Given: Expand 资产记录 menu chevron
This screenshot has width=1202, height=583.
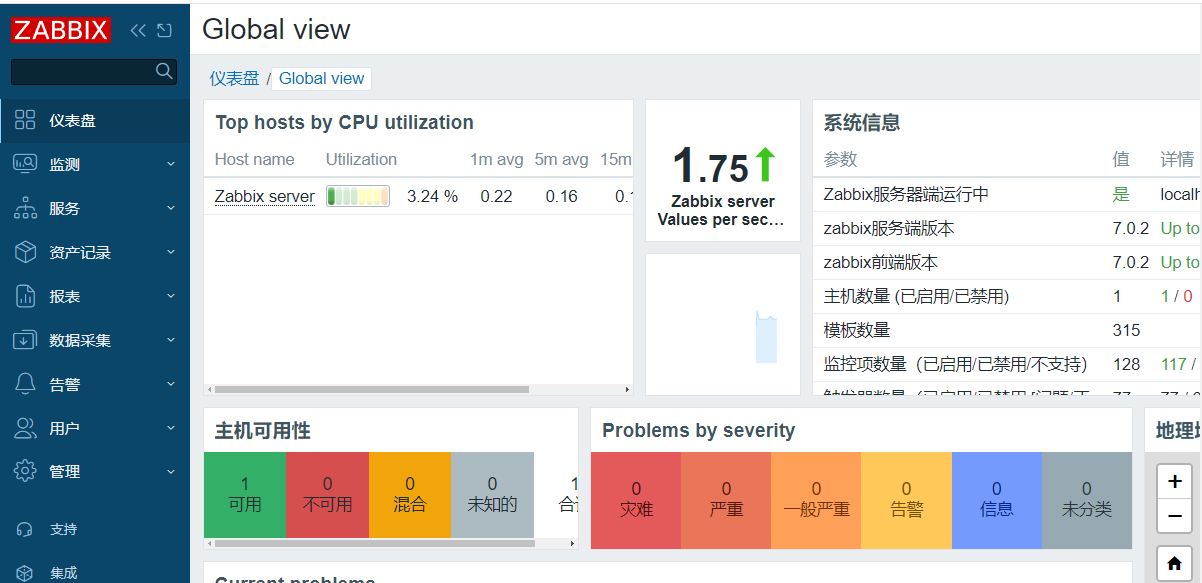Looking at the screenshot, I should click(x=171, y=252).
